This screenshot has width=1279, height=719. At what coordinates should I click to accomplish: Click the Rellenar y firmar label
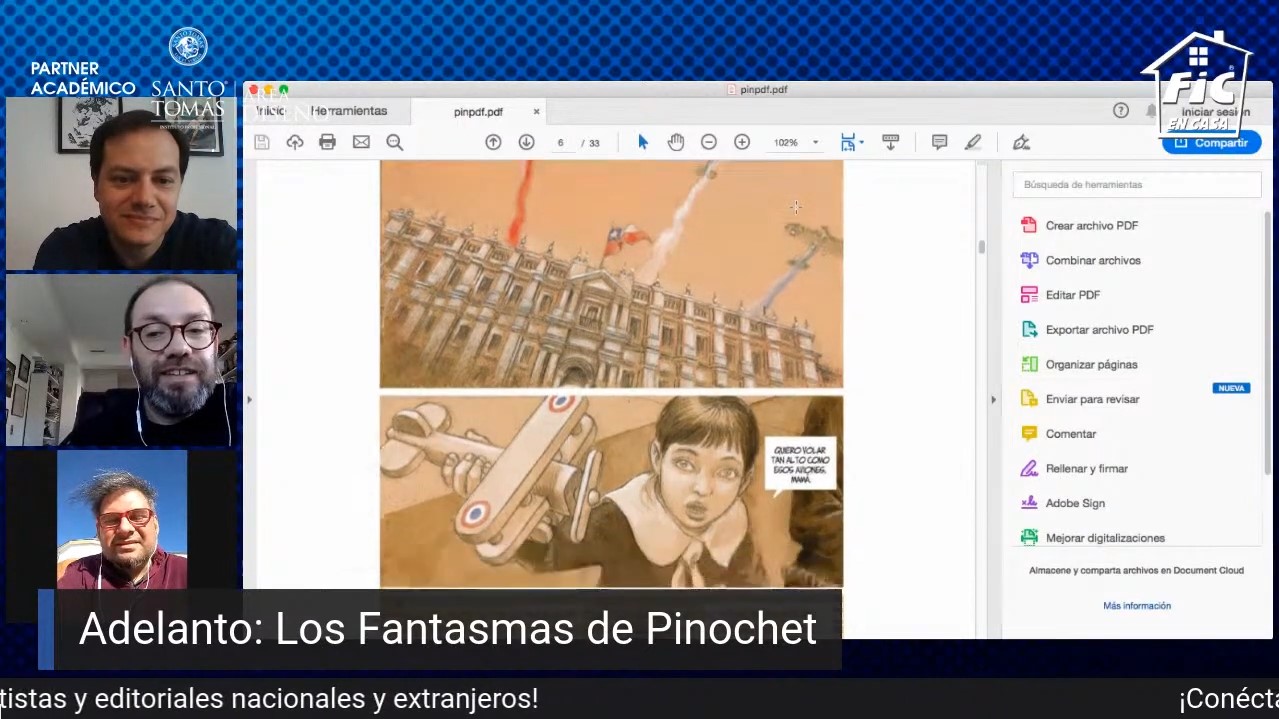coord(1087,469)
